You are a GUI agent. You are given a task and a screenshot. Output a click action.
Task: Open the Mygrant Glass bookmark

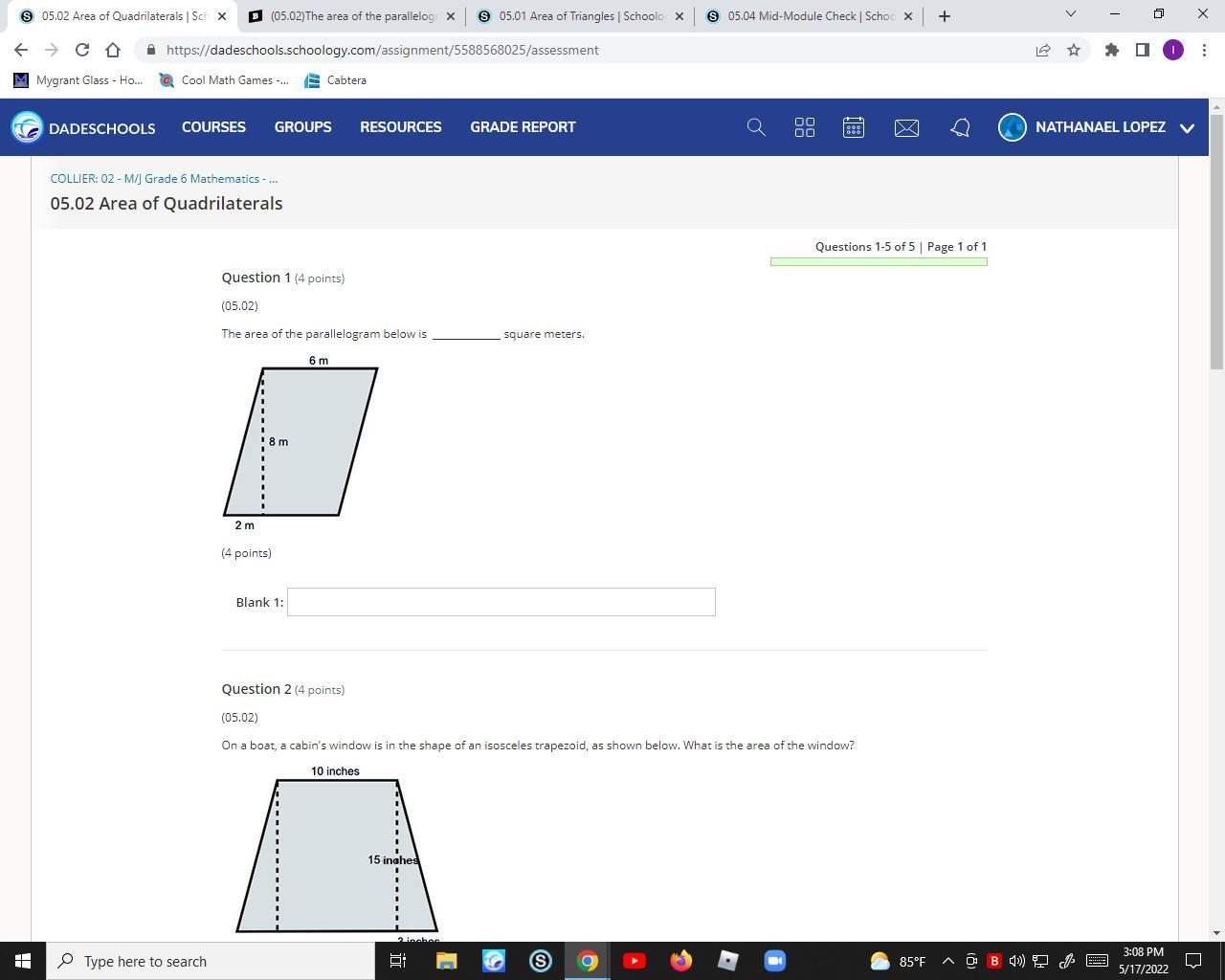[78, 80]
